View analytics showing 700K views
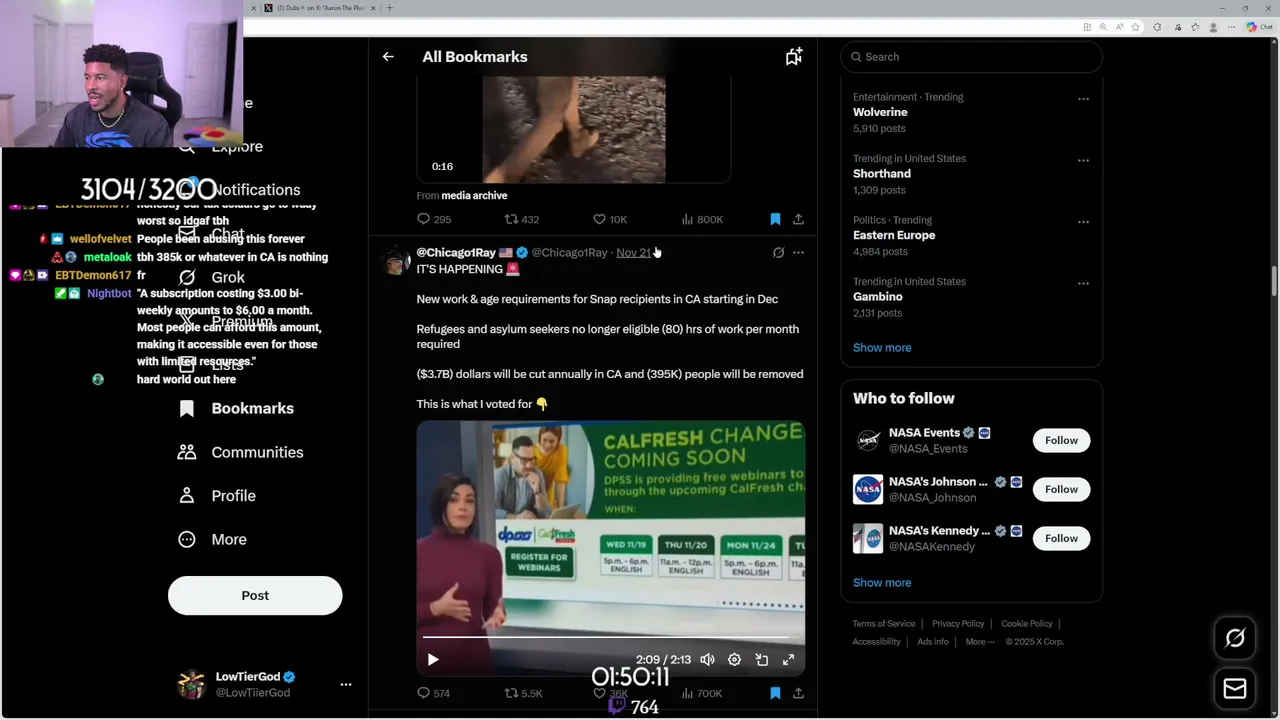 pos(702,693)
